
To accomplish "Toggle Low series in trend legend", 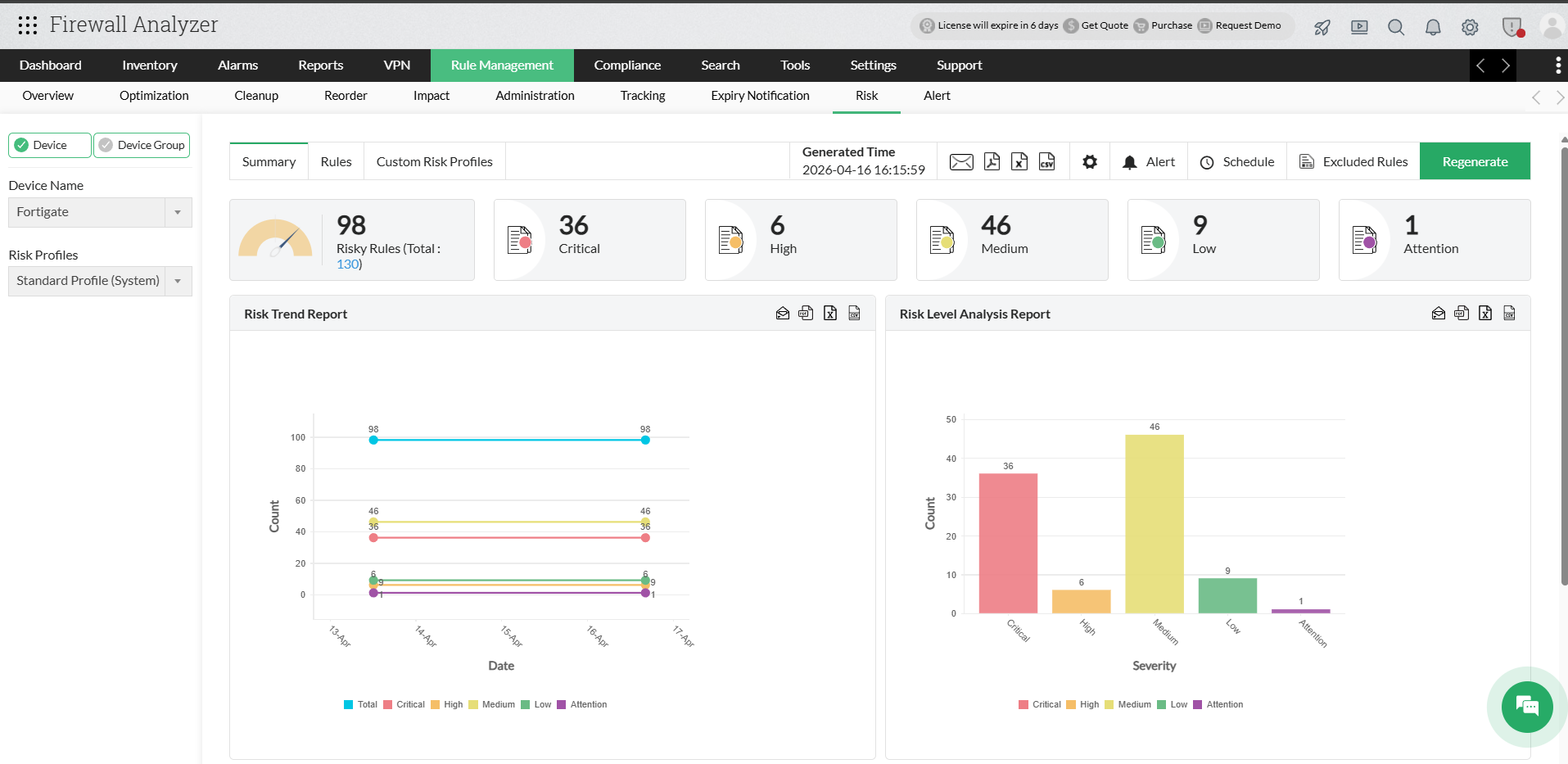I will (x=536, y=704).
